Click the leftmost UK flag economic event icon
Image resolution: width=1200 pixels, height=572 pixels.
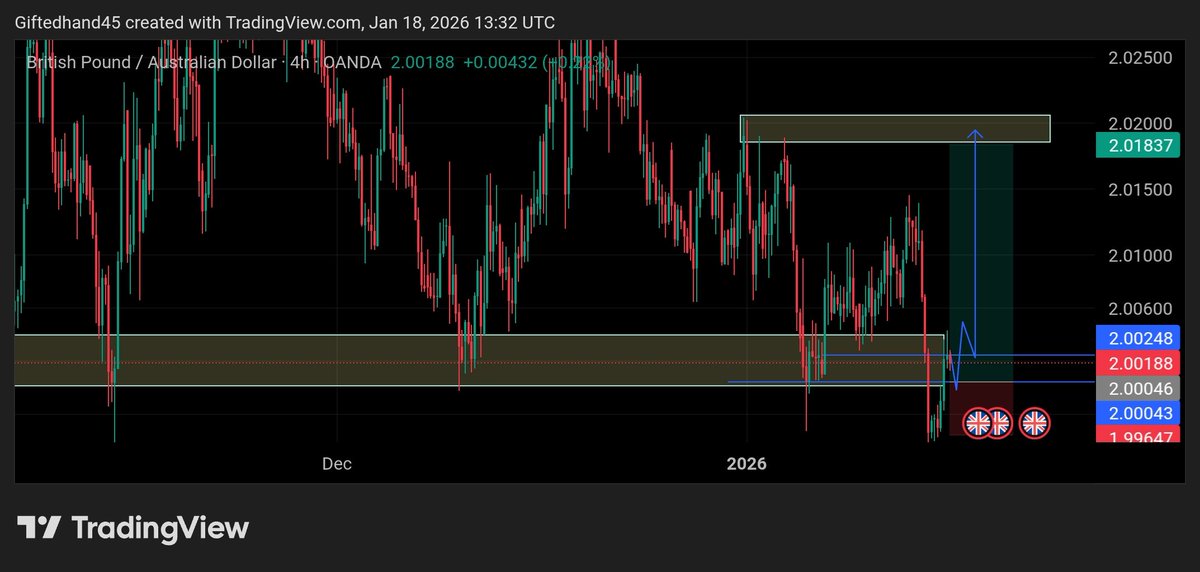(977, 423)
